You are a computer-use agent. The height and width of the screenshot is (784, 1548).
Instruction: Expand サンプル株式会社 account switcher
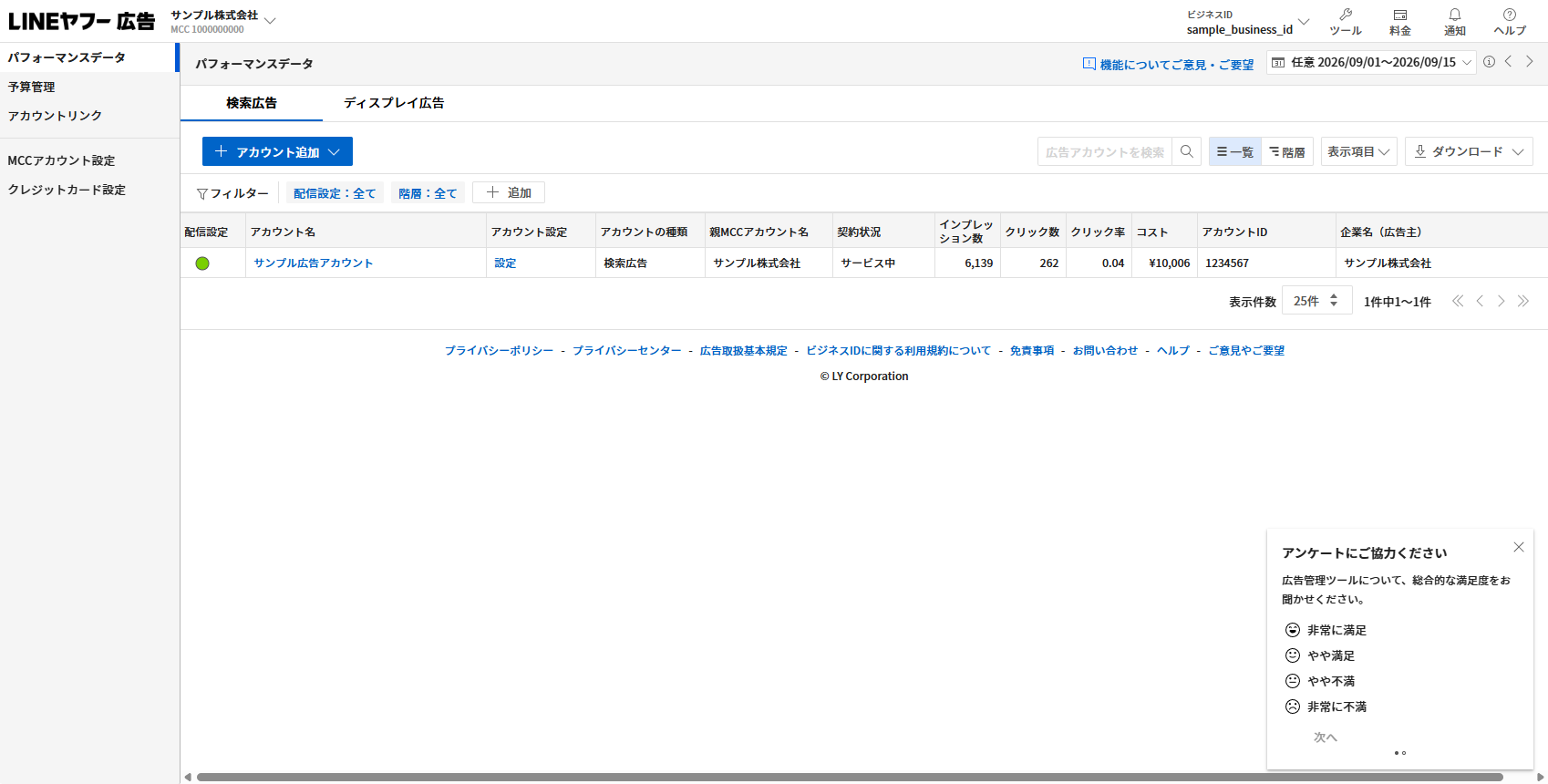click(223, 21)
